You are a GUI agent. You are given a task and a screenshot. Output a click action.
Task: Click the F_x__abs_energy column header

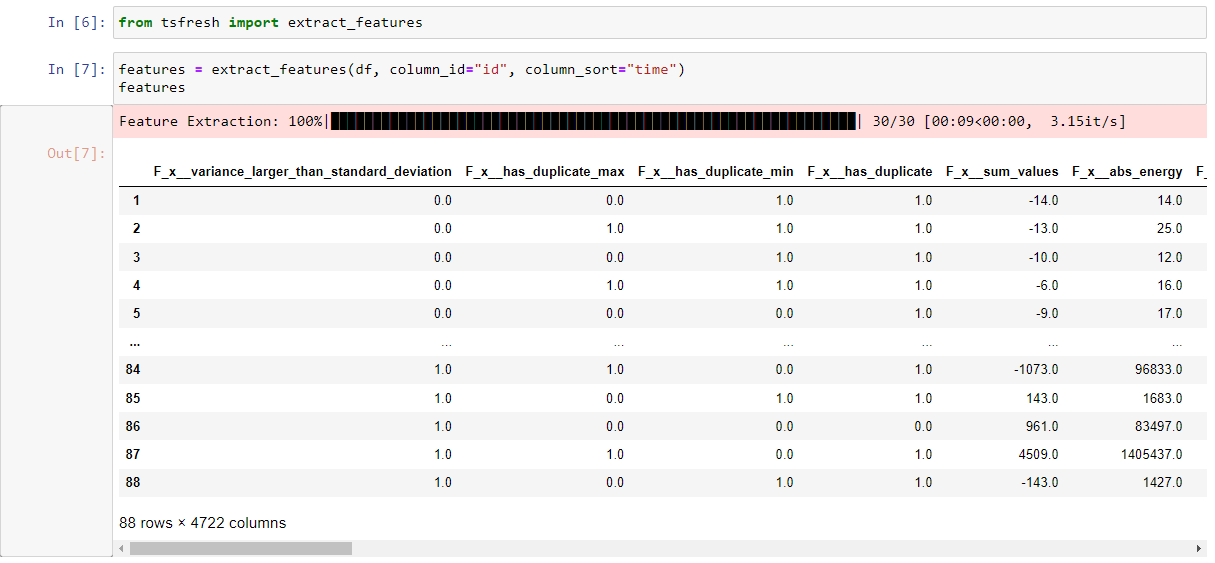click(1127, 172)
